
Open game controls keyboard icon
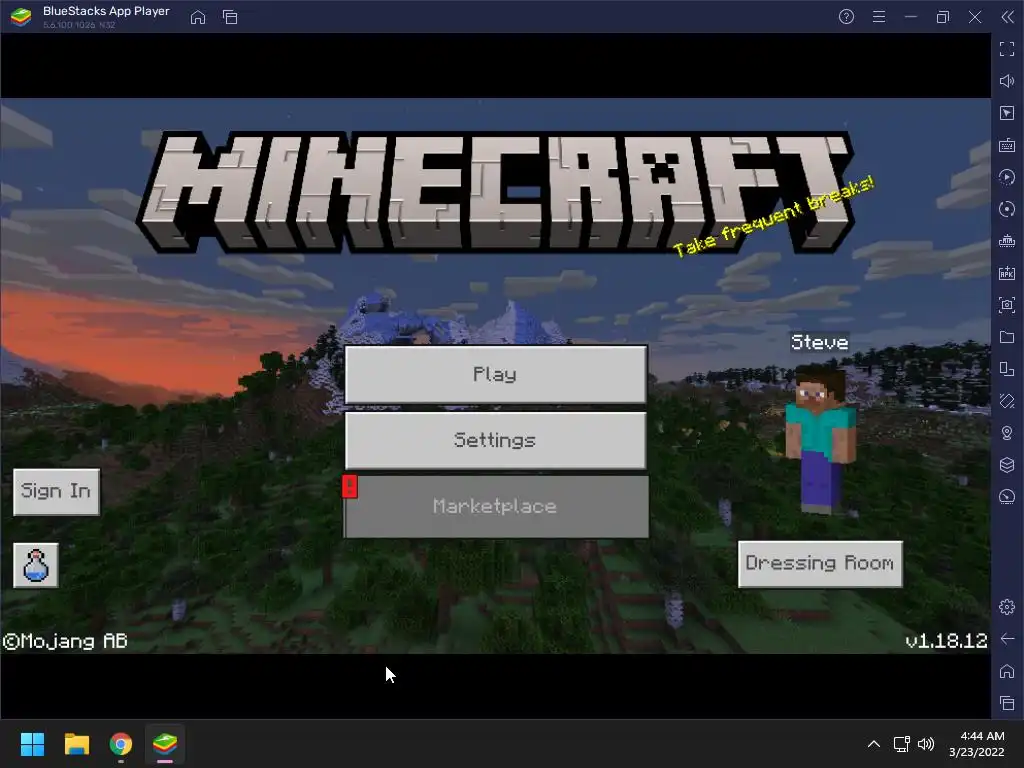pyautogui.click(x=1007, y=145)
